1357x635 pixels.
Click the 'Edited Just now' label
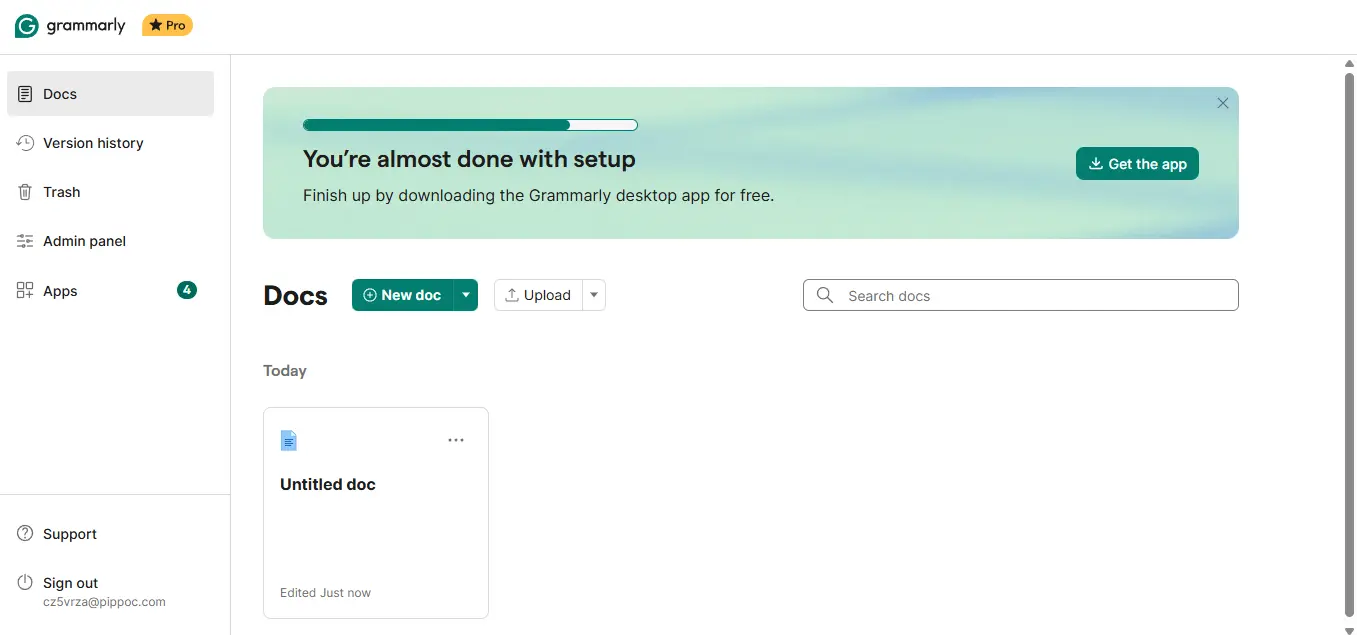click(325, 593)
